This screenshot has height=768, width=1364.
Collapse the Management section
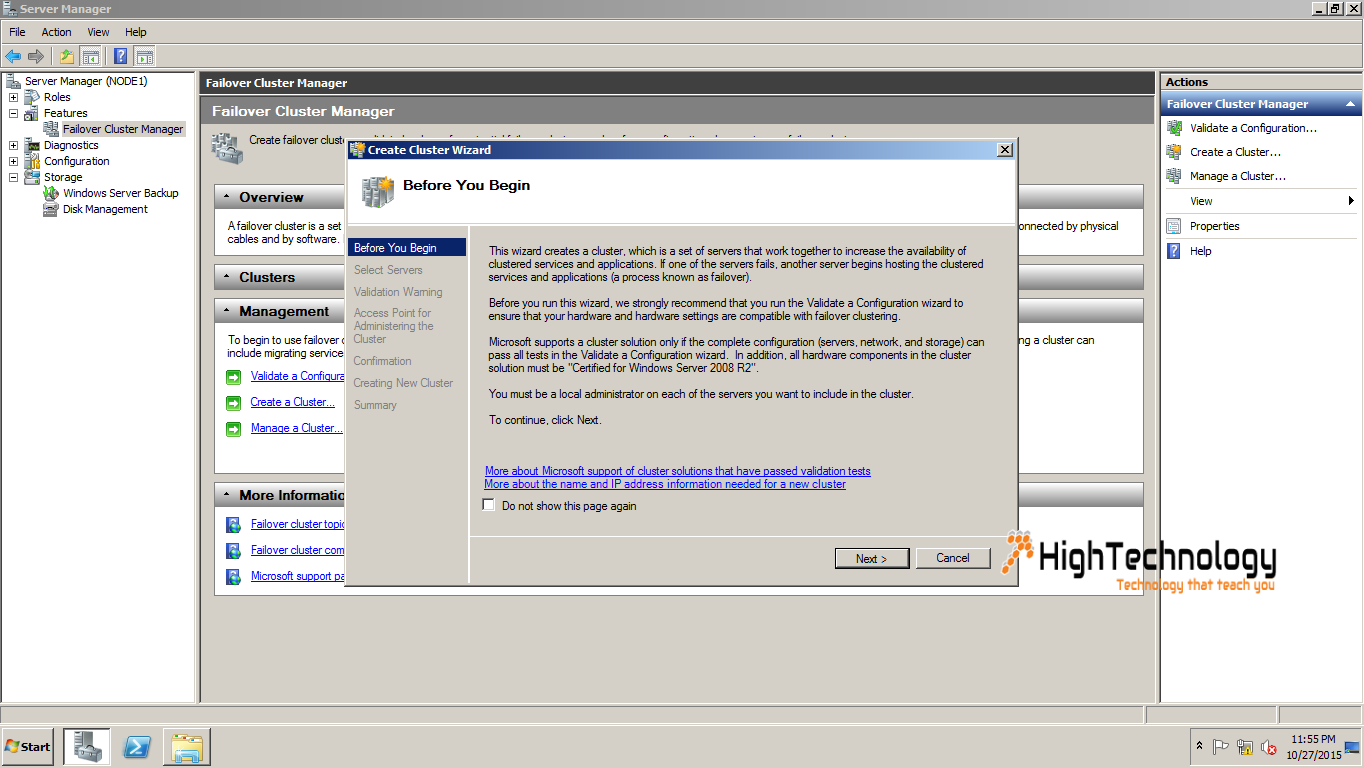[x=227, y=311]
